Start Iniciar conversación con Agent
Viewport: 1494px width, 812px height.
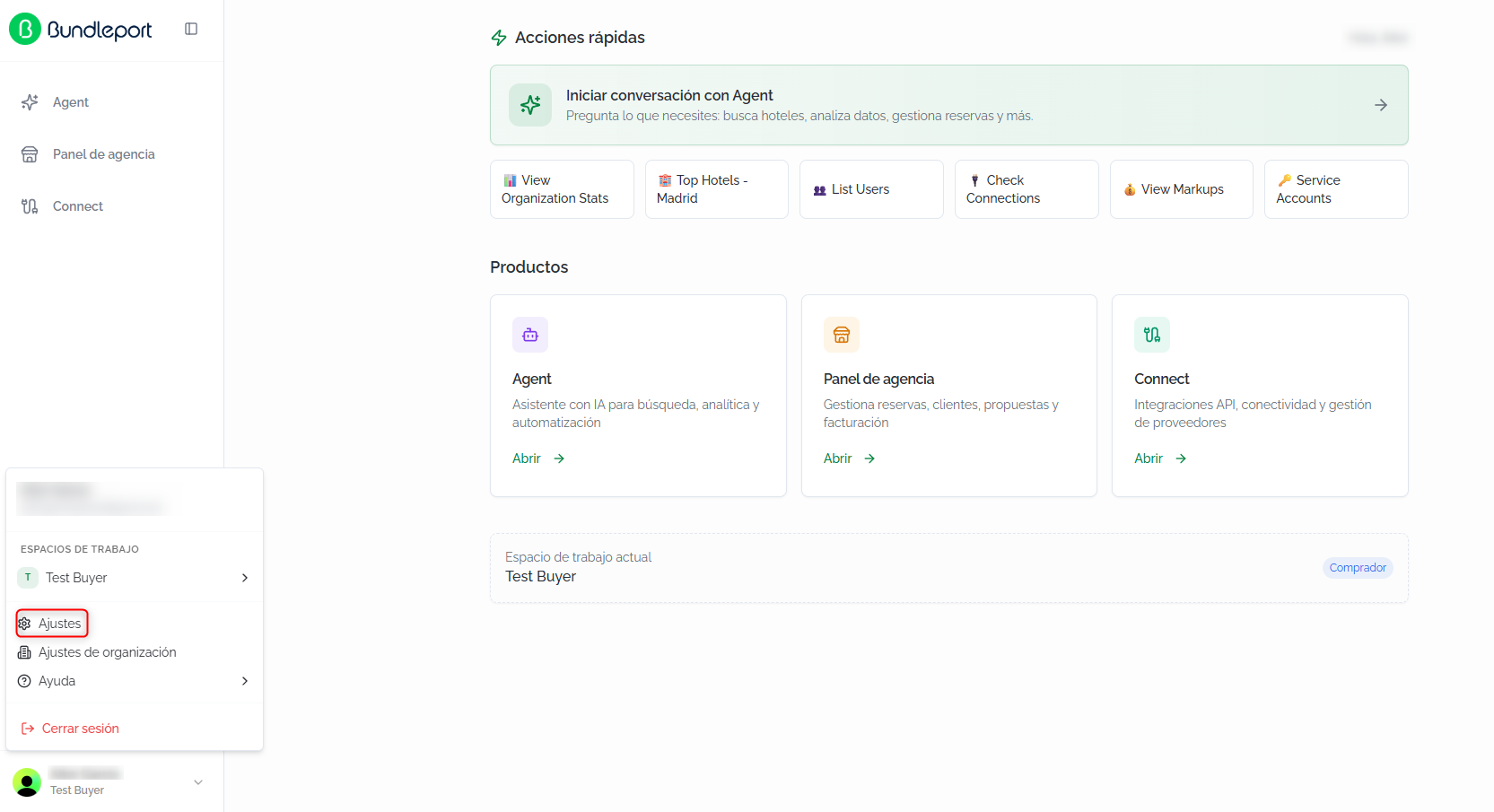tap(949, 105)
